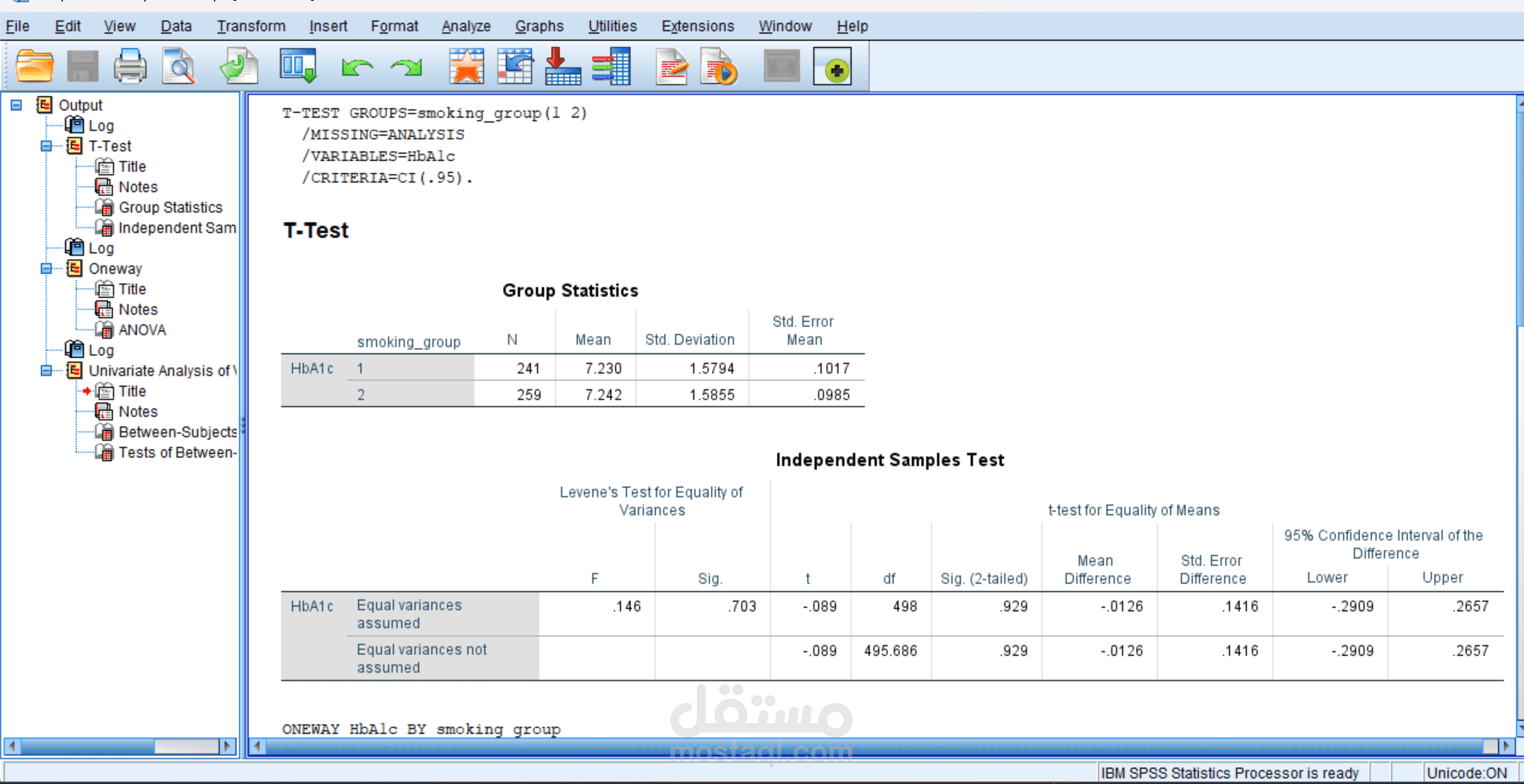Click the Independent Samples Test title

890,460
